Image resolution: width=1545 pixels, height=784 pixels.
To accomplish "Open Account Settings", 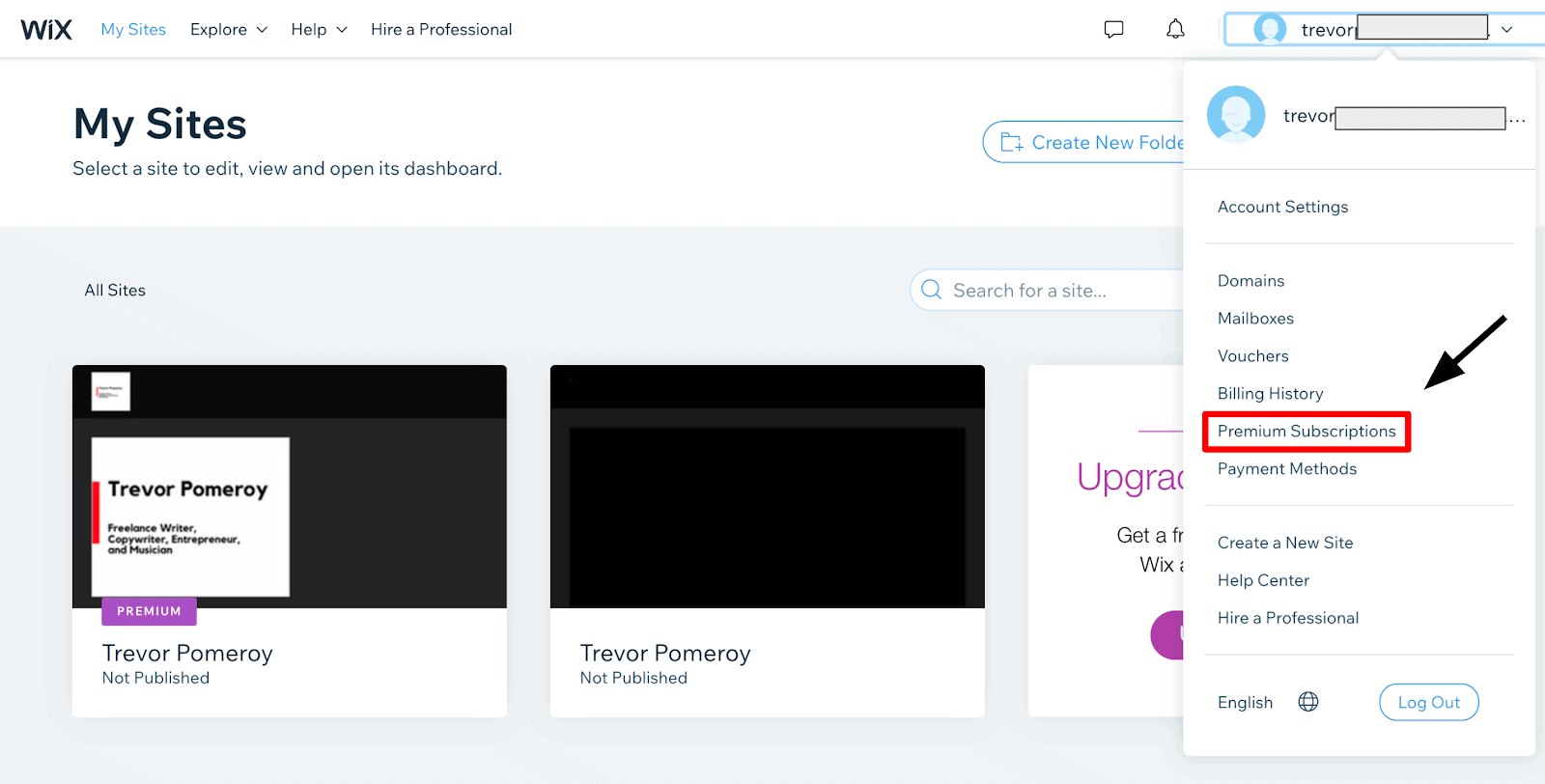I will point(1282,207).
